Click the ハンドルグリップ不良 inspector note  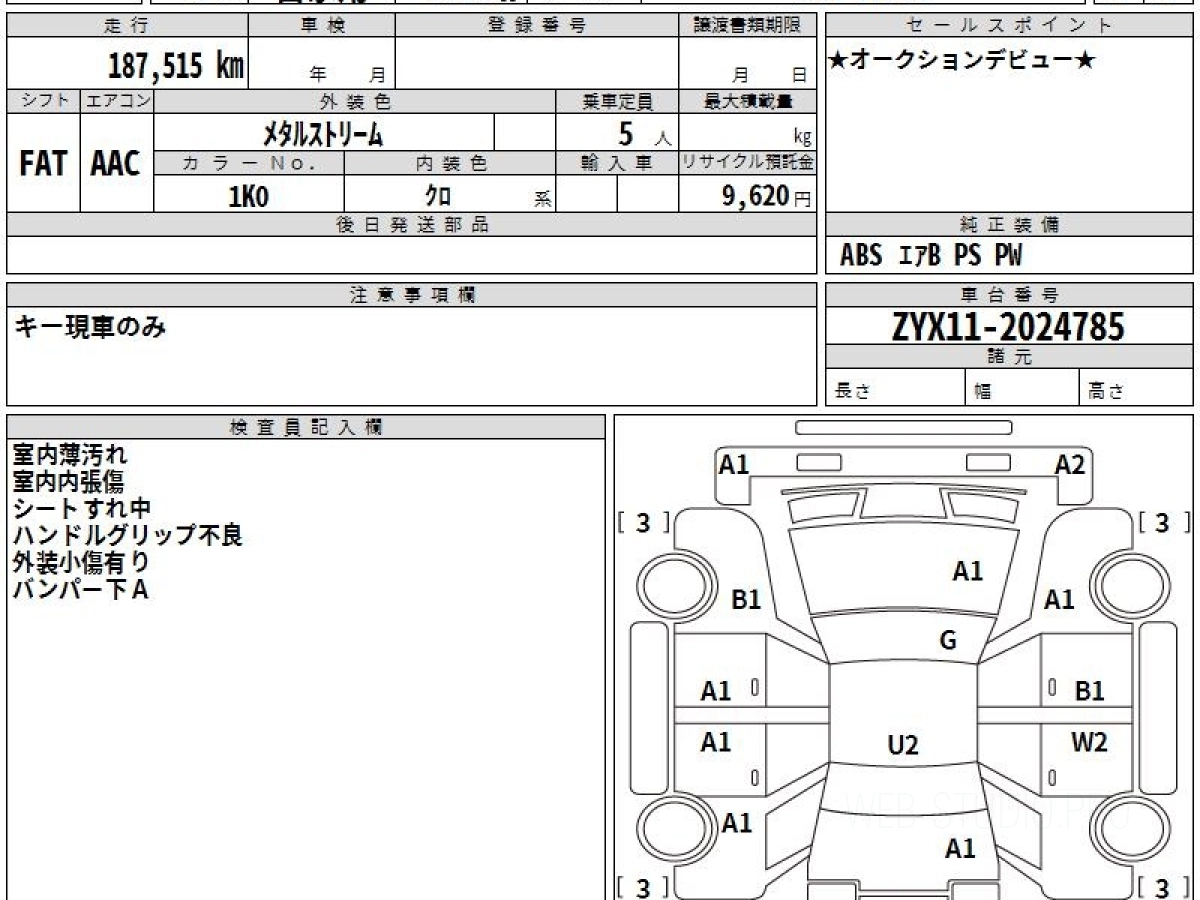coord(127,536)
